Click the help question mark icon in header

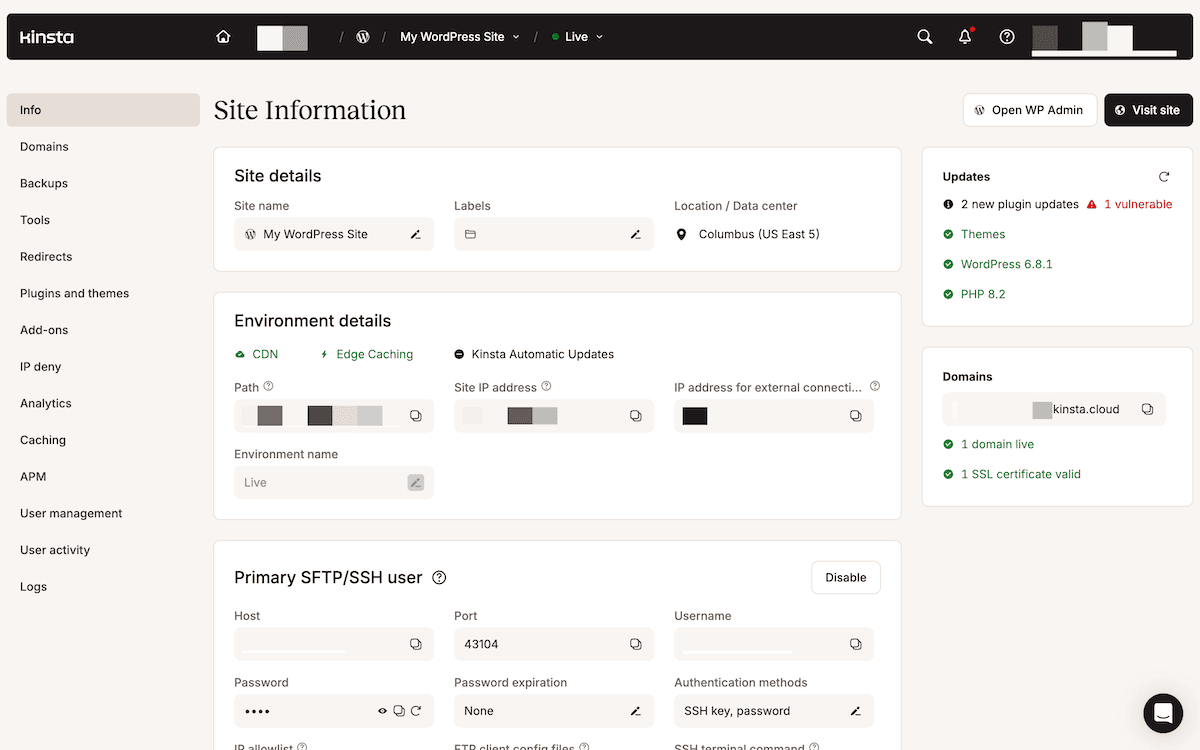click(x=1007, y=37)
